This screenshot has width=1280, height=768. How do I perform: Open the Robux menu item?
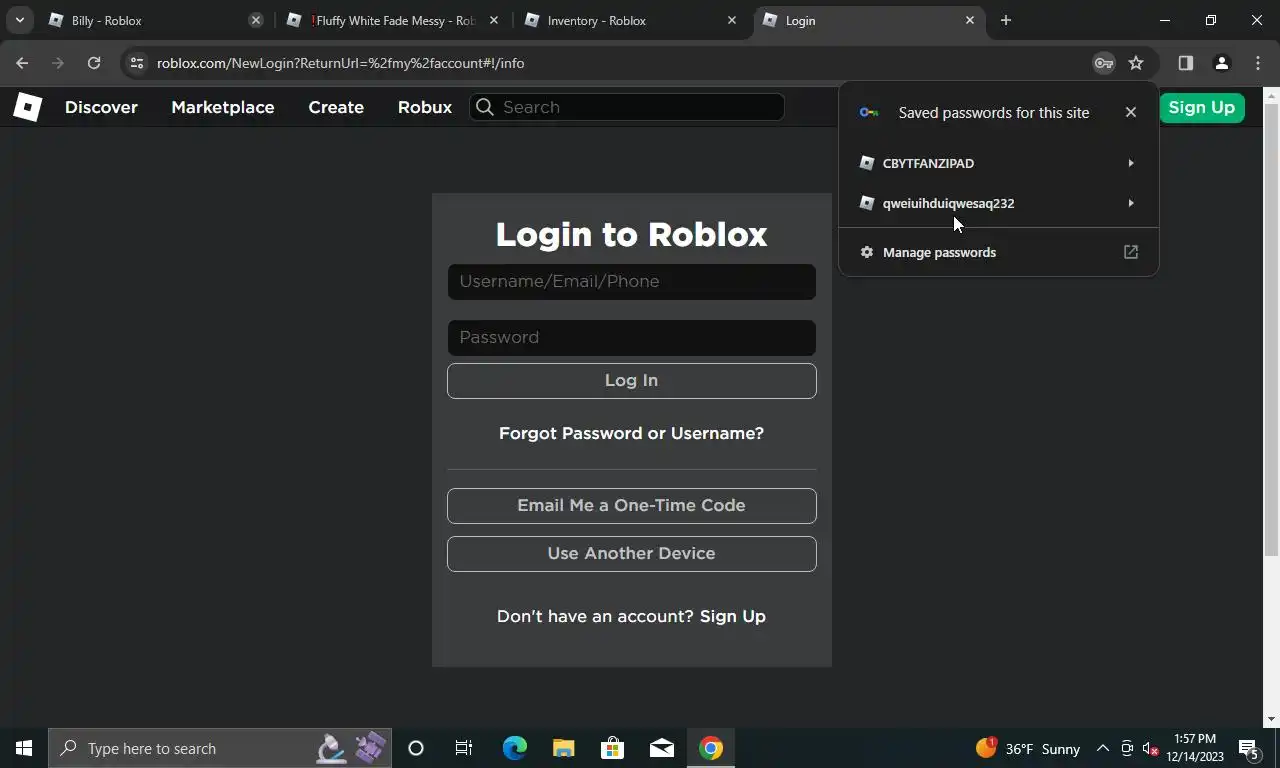(425, 107)
